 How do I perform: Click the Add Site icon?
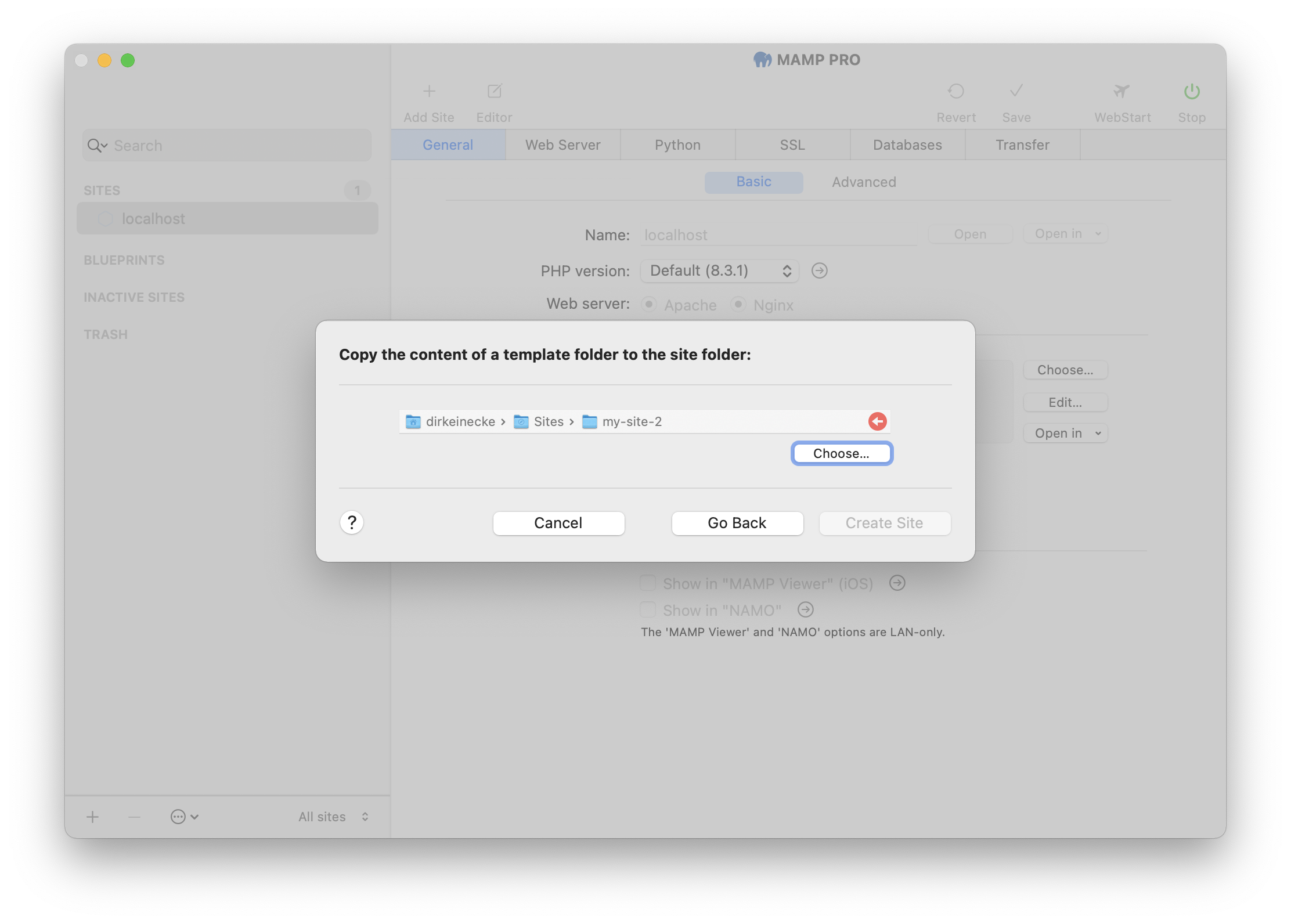[429, 91]
